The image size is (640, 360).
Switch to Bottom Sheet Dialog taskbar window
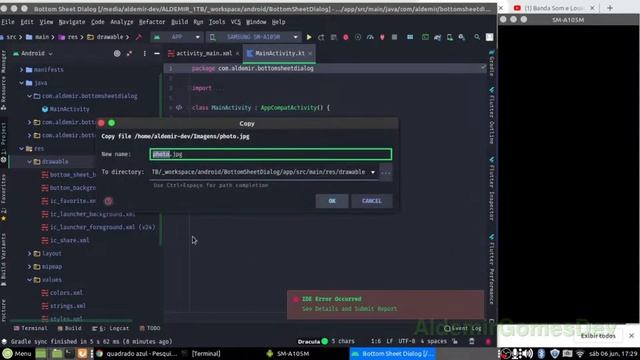coord(393,353)
